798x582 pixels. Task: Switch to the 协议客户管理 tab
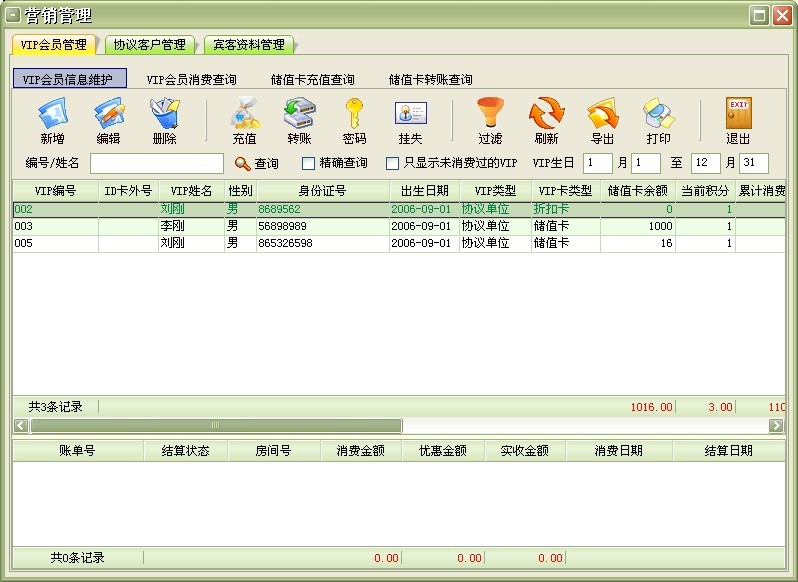(x=149, y=45)
